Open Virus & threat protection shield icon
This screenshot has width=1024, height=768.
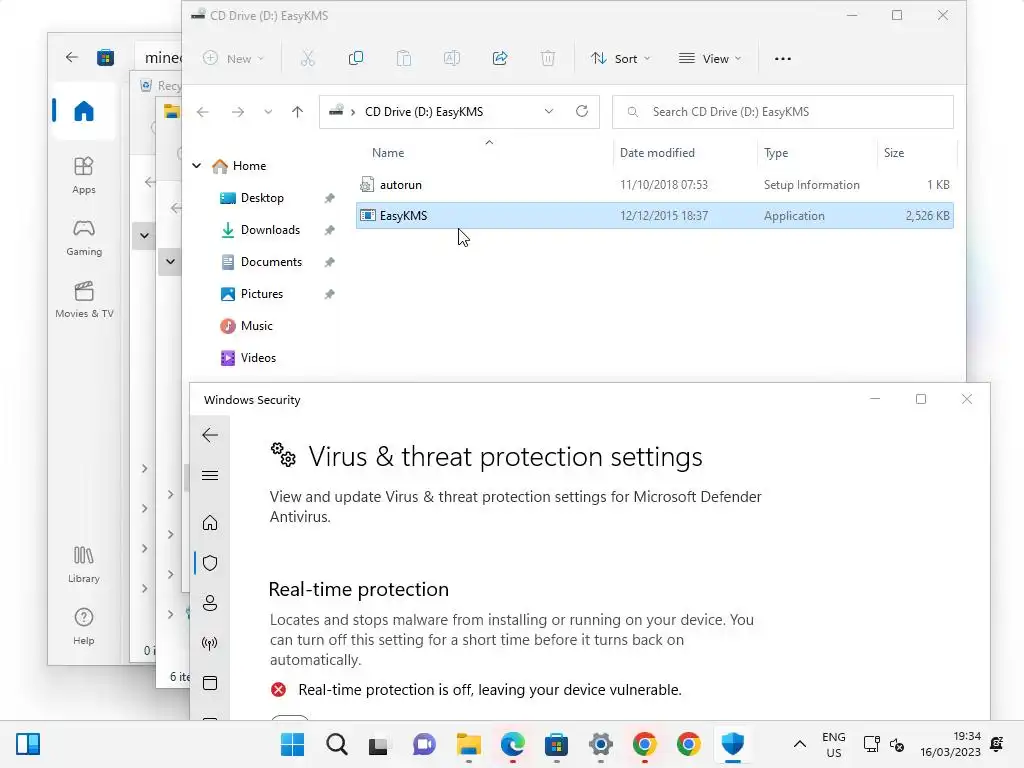[210, 563]
